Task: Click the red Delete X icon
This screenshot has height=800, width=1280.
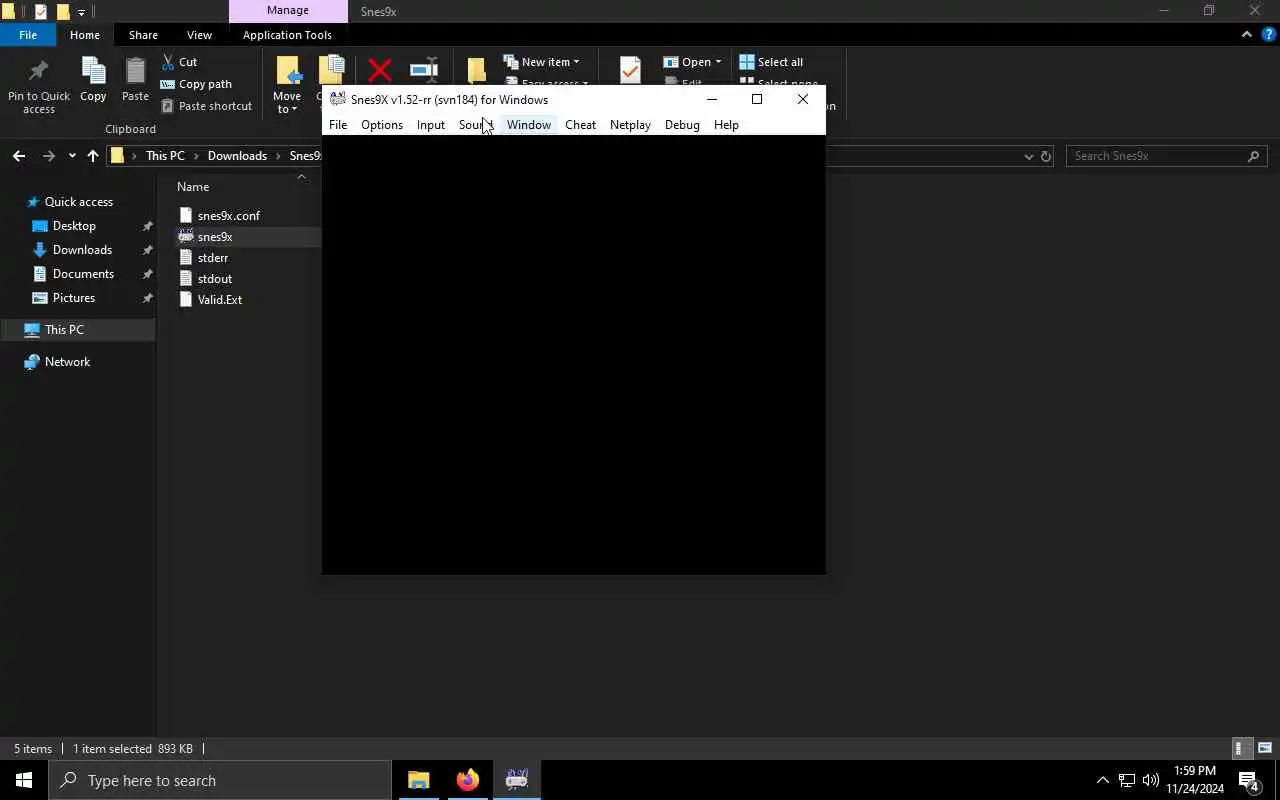Action: click(379, 70)
